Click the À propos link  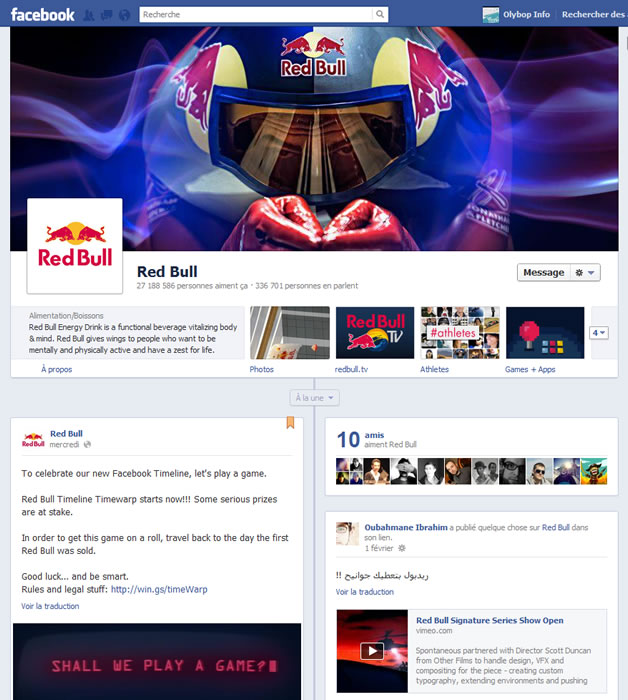tap(57, 369)
